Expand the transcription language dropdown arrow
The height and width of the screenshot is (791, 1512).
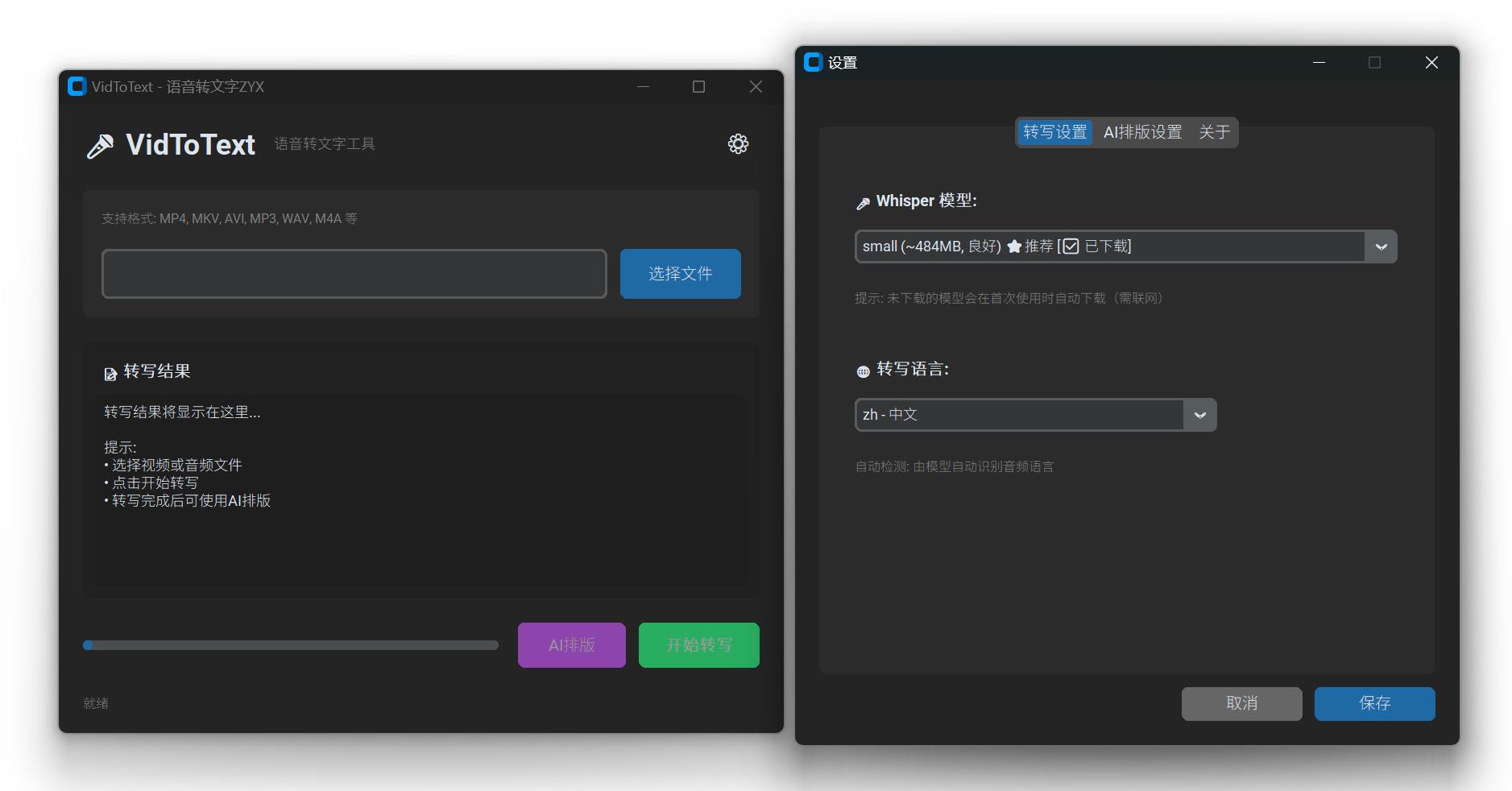pyautogui.click(x=1199, y=415)
